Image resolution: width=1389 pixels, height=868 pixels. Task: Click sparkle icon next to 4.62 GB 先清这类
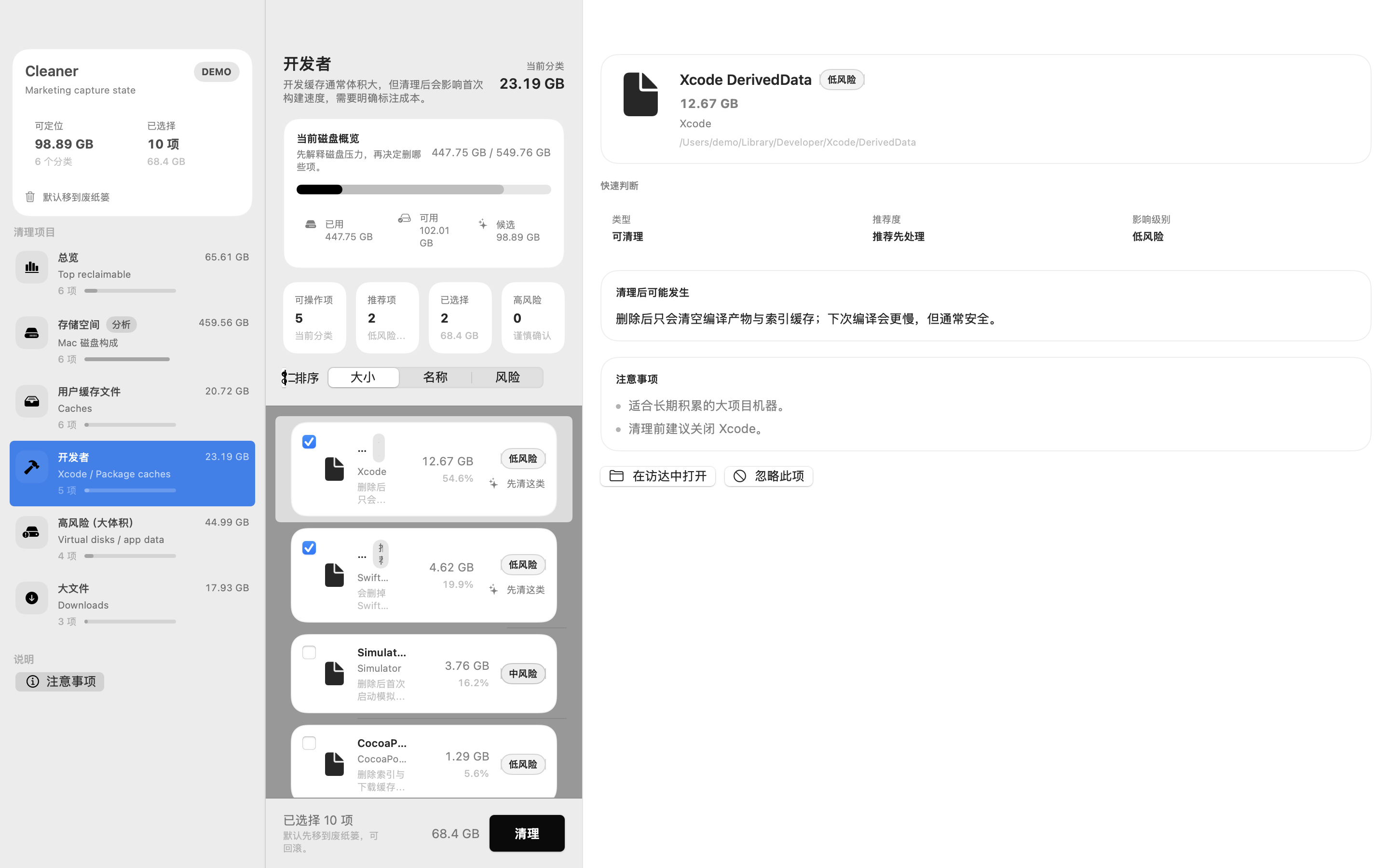(x=493, y=590)
